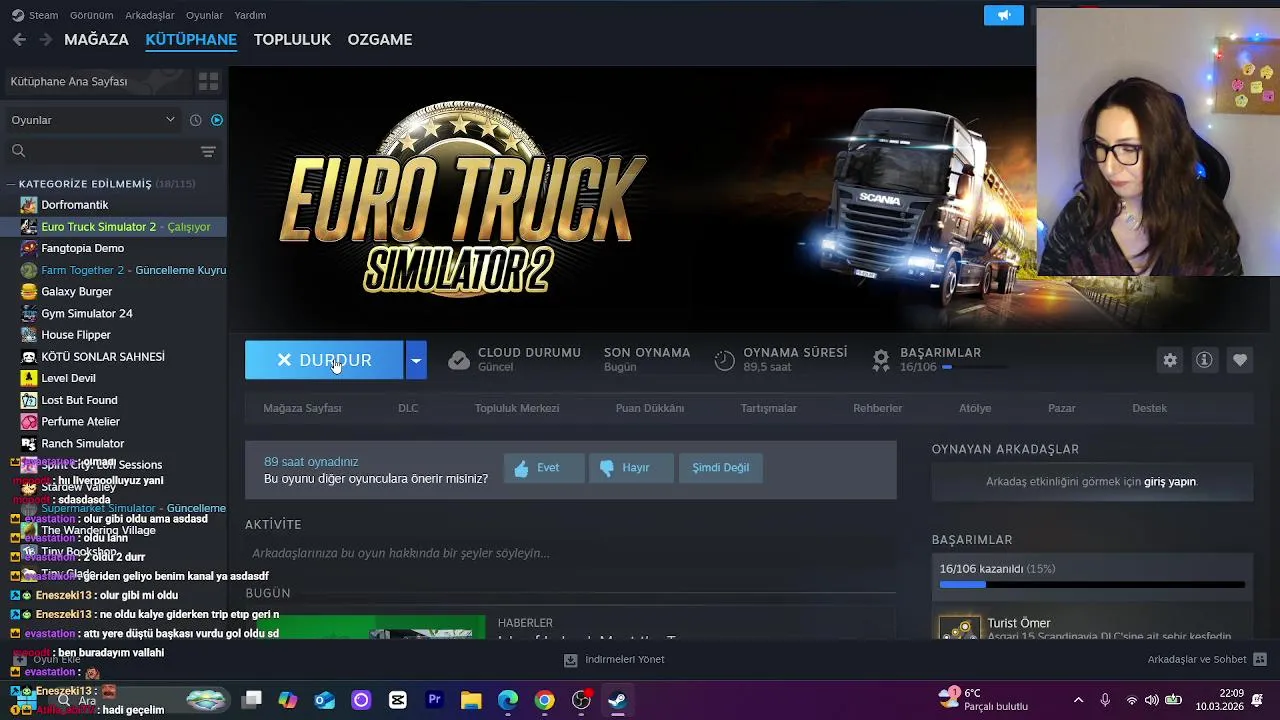
Task: Open the Puan Dükkânı tab
Action: click(x=650, y=408)
